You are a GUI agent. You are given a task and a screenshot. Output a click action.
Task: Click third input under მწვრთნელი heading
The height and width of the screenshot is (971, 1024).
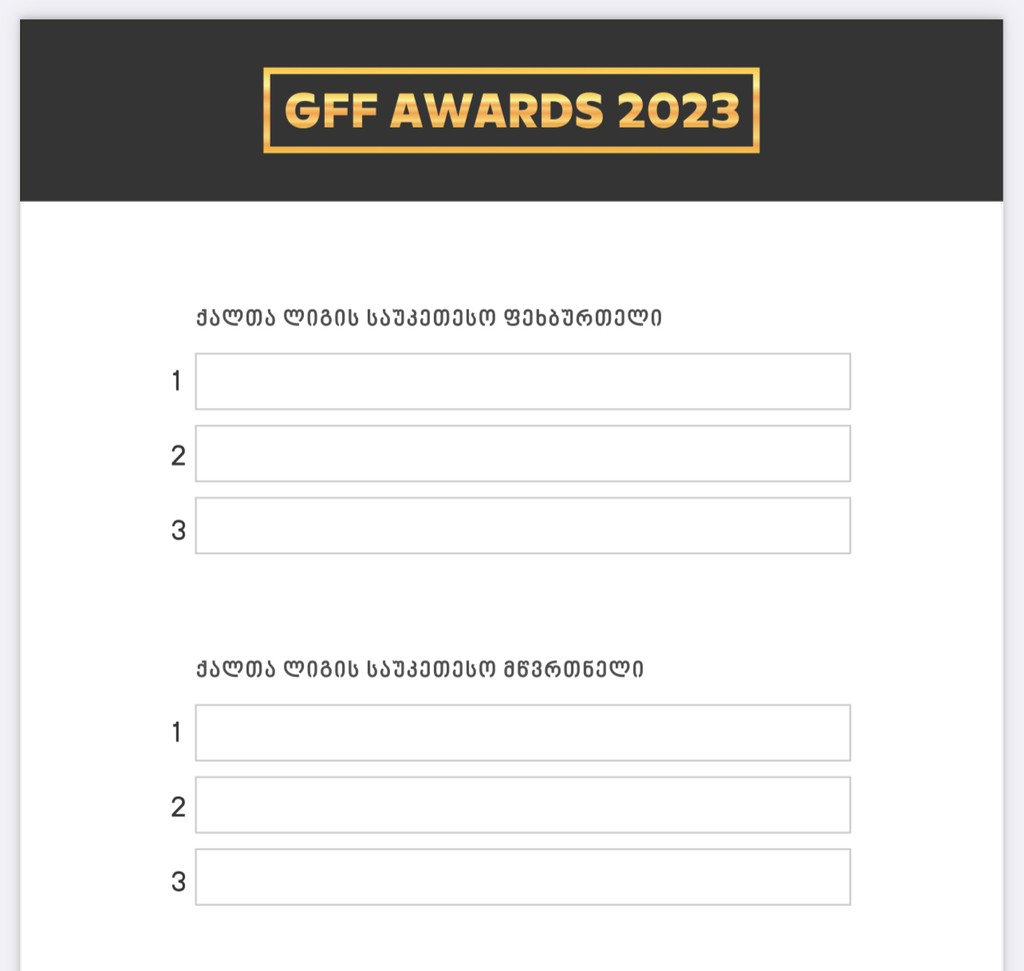(522, 877)
